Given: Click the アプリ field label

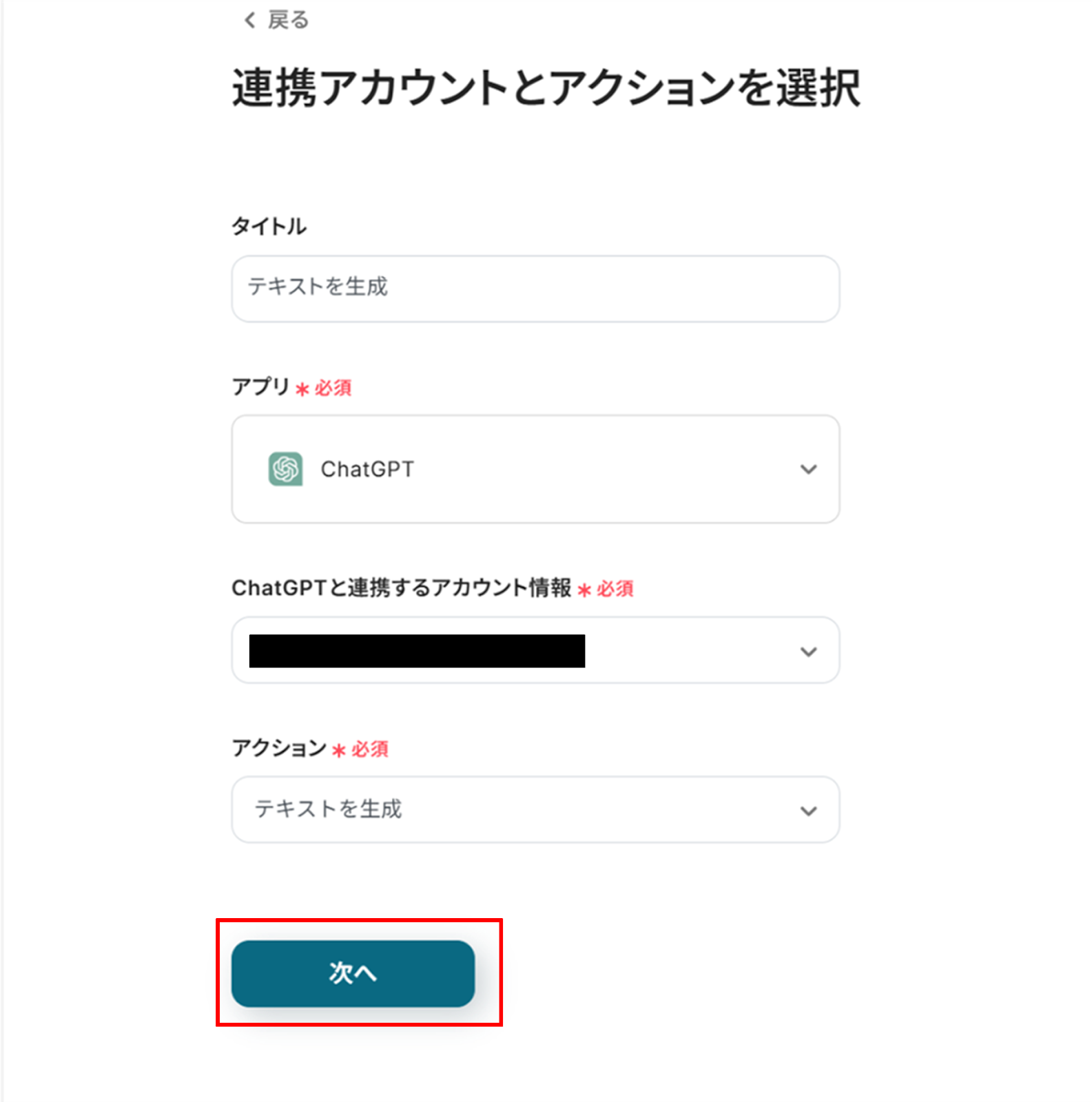Looking at the screenshot, I should click(x=260, y=386).
